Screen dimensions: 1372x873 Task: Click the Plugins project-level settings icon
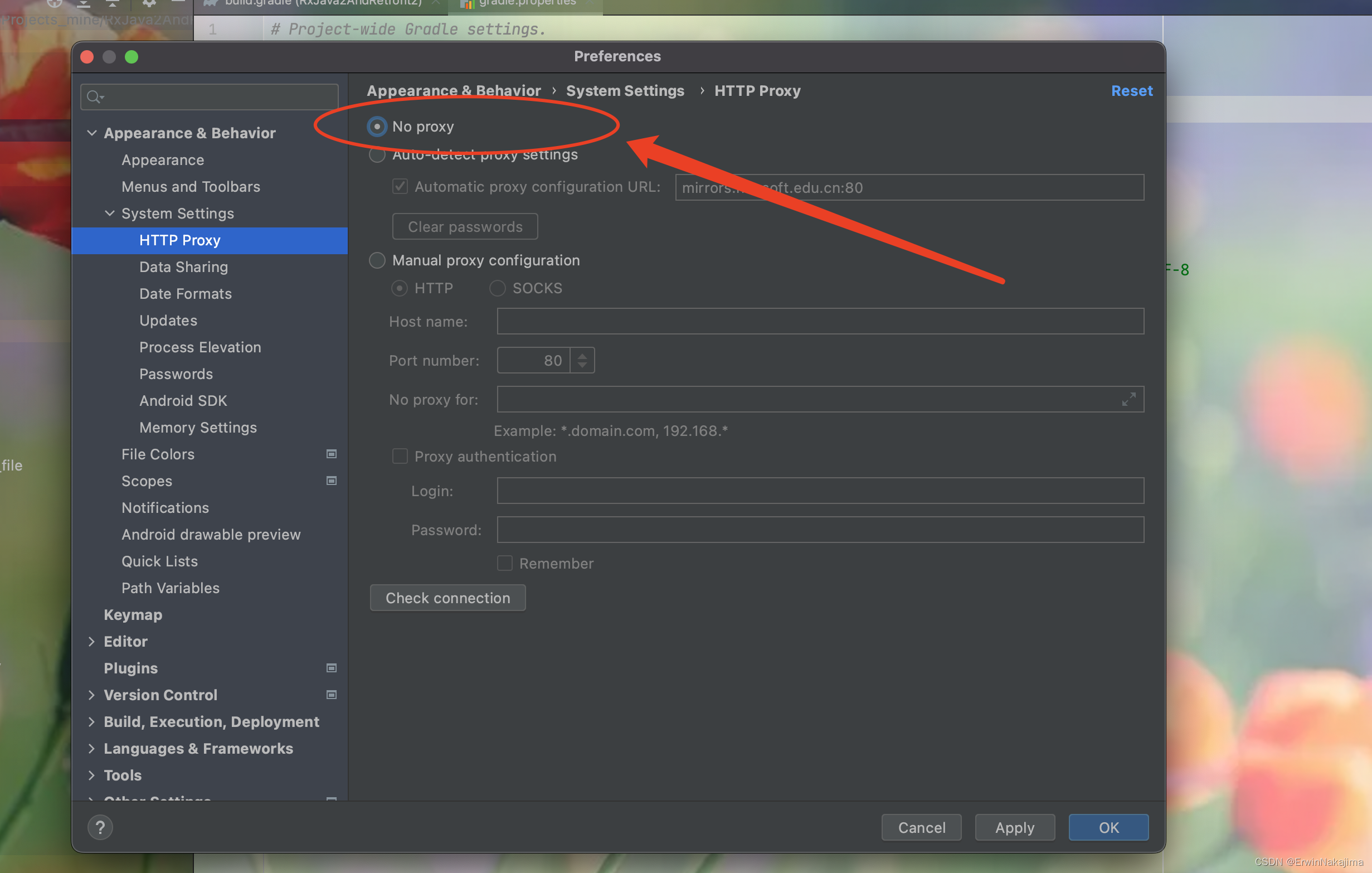point(331,668)
